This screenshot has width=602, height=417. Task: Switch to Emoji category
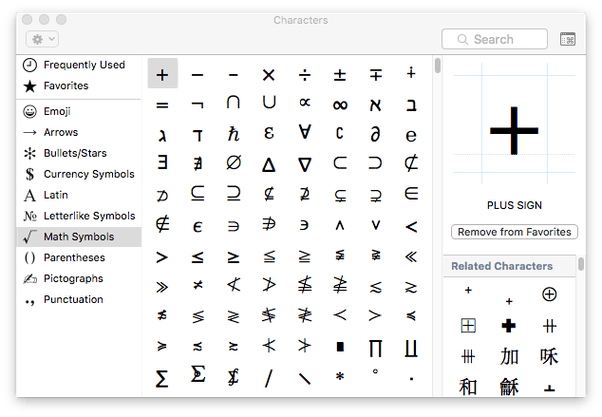(x=78, y=111)
